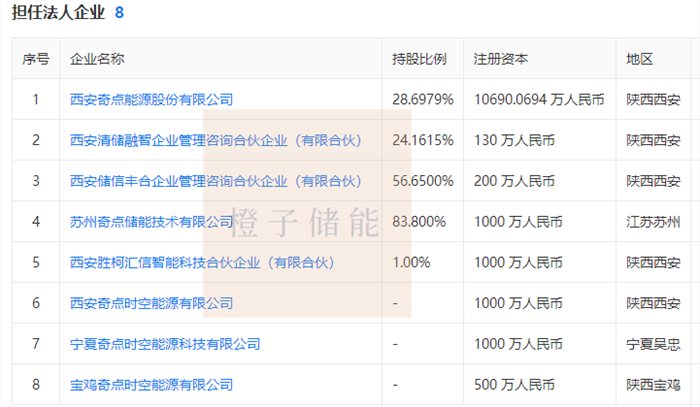Viewport: 700px width, 407px height.
Task: Select 陕西西安 region in row 1
Action: pyautogui.click(x=653, y=100)
